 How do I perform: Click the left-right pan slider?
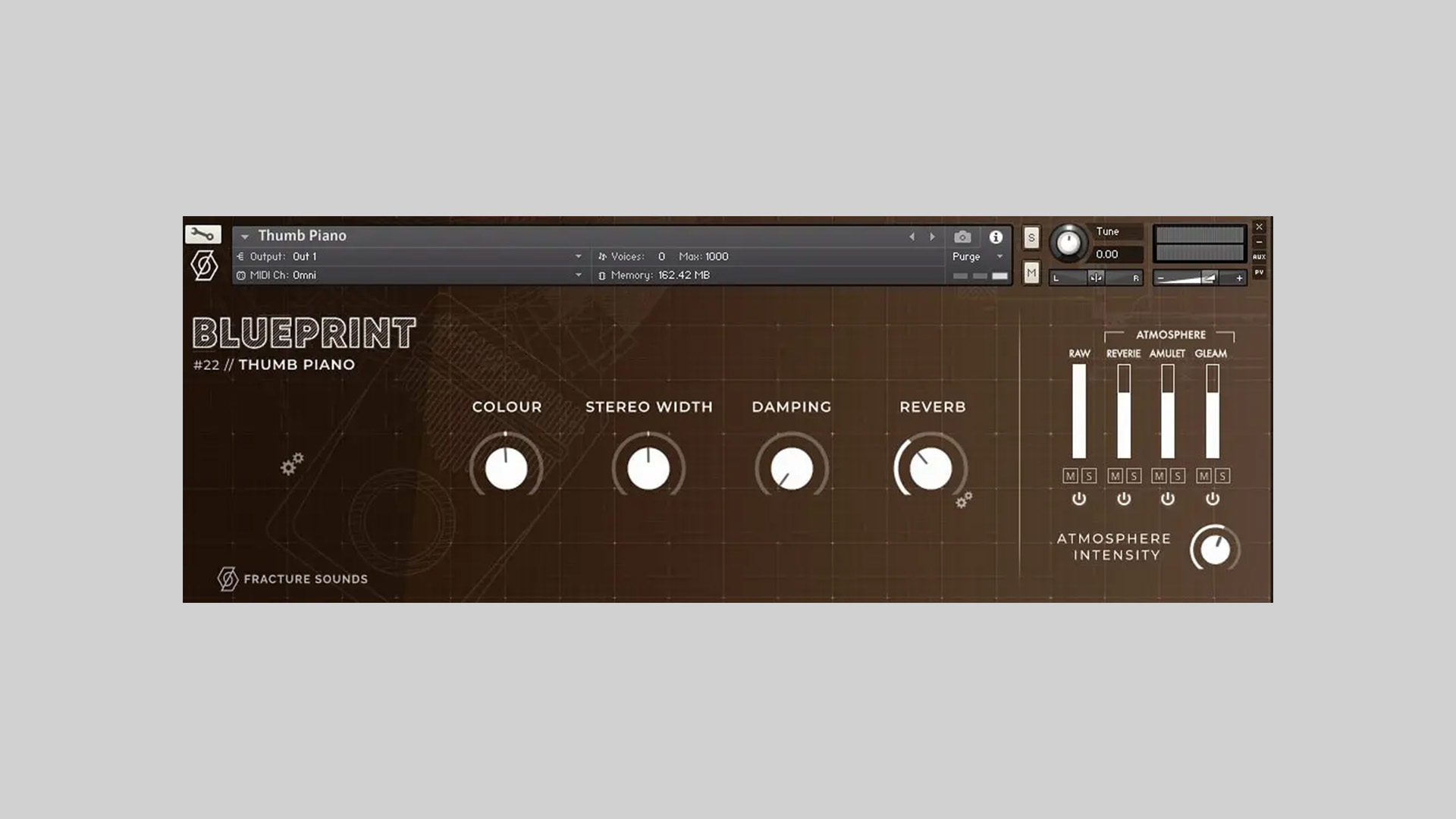(x=1096, y=278)
